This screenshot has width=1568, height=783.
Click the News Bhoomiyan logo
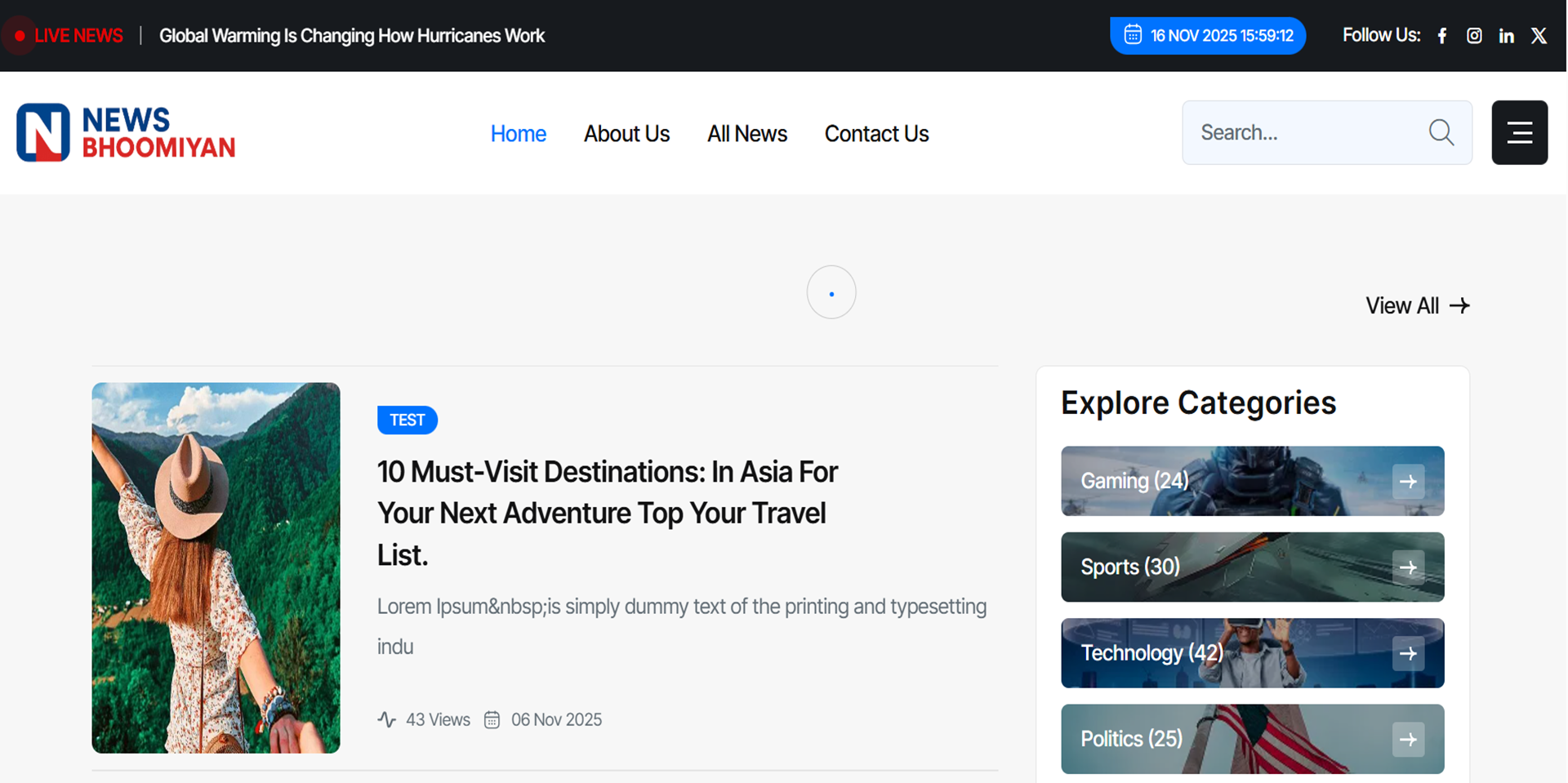tap(127, 132)
